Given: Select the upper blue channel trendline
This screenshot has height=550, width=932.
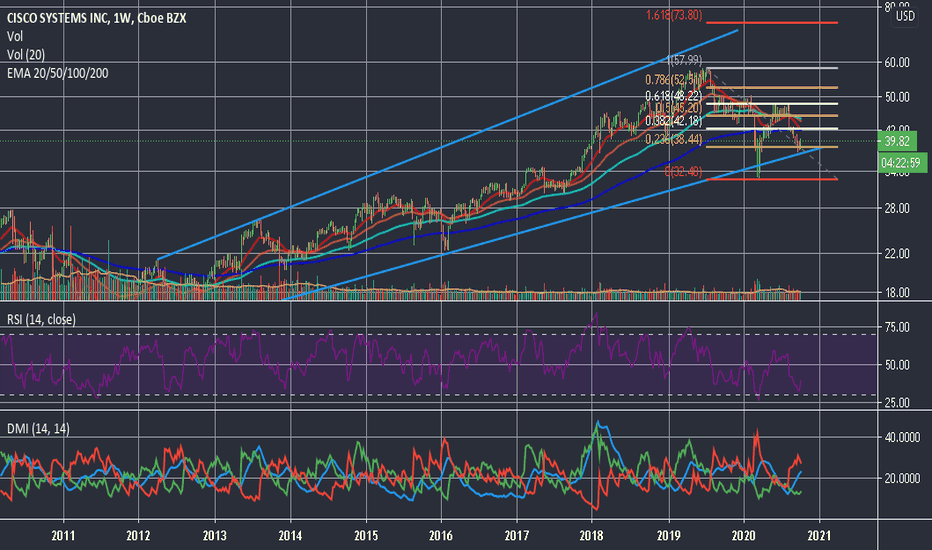Looking at the screenshot, I should click(x=447, y=144).
